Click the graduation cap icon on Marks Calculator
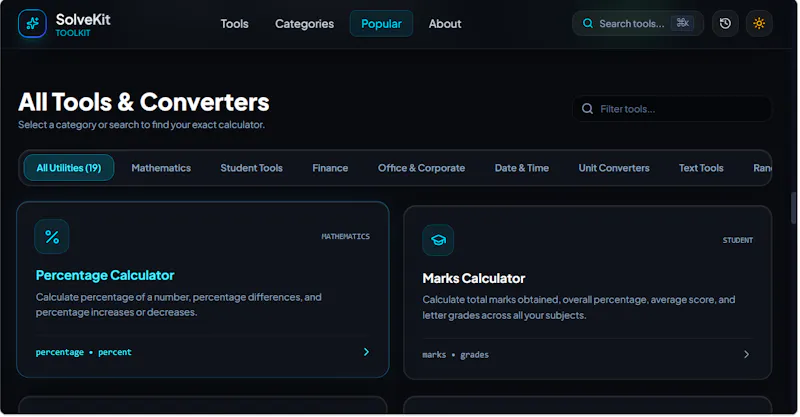The image size is (800, 417). (x=438, y=240)
